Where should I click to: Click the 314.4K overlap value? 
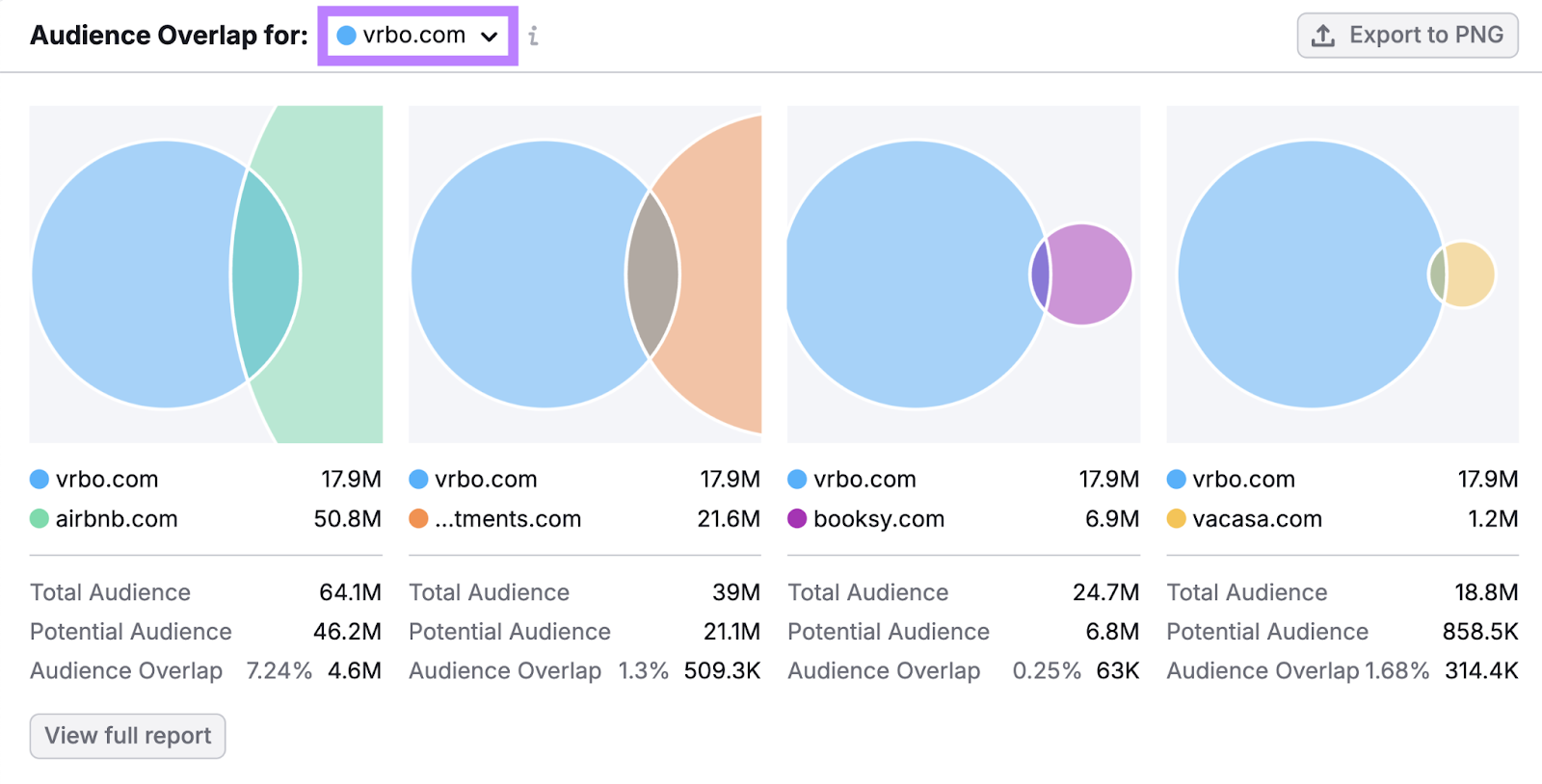(1481, 670)
